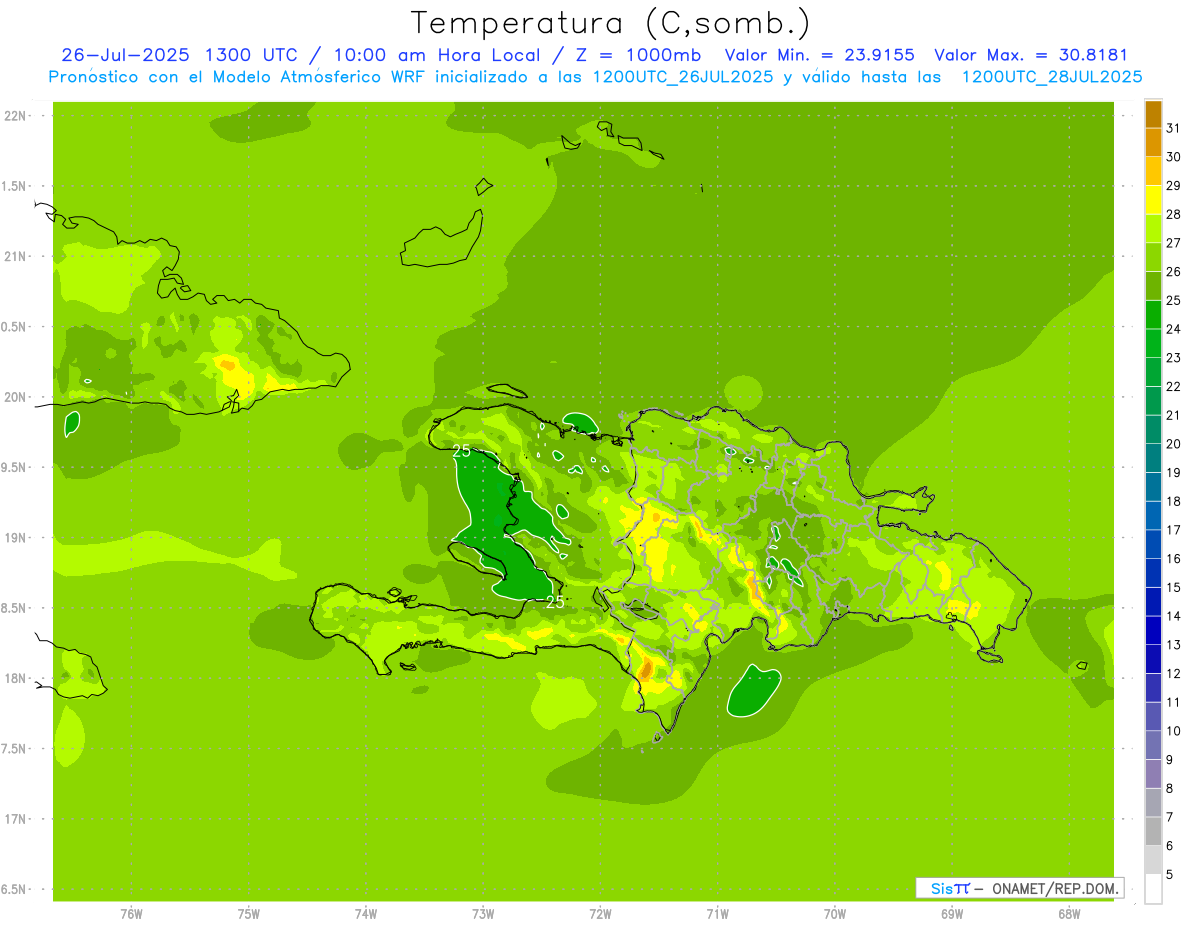This screenshot has height=927, width=1200.
Task: Click the "73W" longitude axis label
Action: coord(483,914)
